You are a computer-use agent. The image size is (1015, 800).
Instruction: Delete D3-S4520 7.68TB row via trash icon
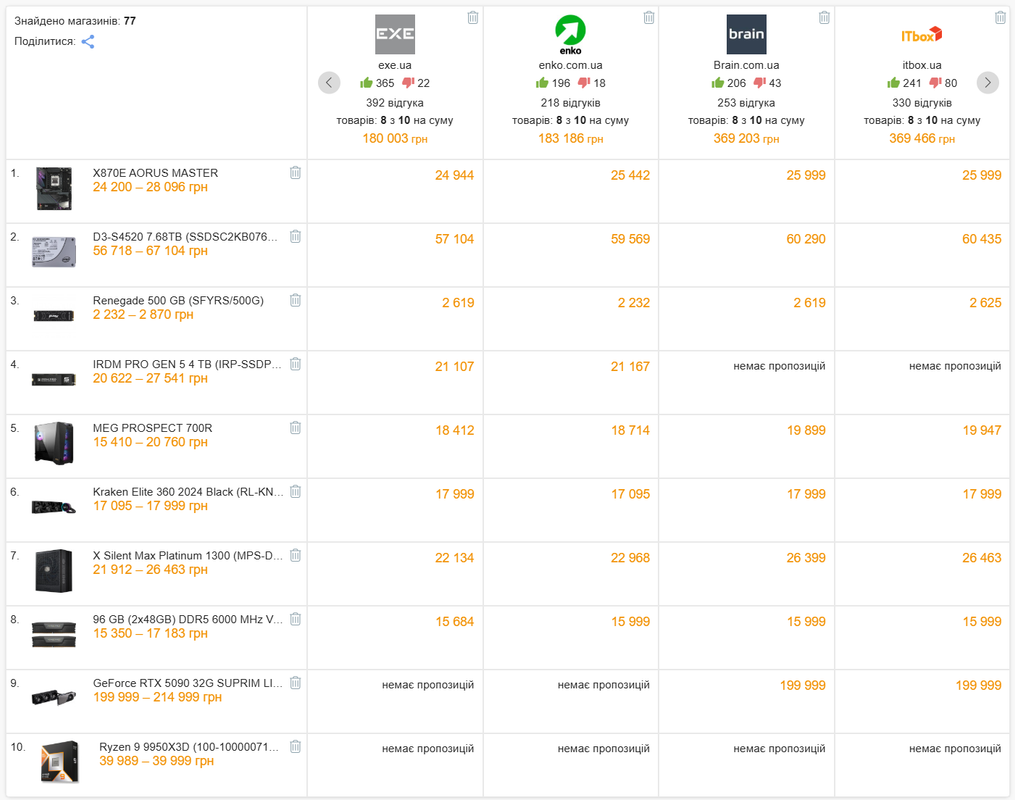click(x=295, y=236)
